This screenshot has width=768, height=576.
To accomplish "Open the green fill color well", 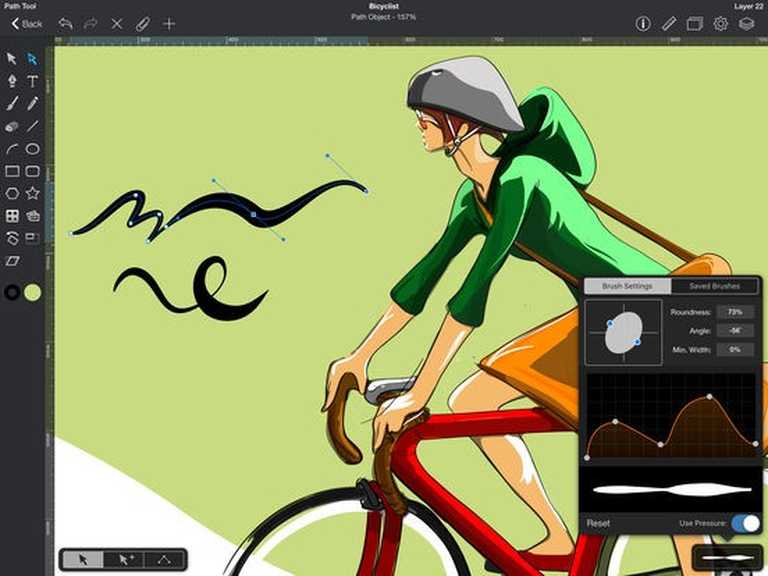I will point(33,292).
